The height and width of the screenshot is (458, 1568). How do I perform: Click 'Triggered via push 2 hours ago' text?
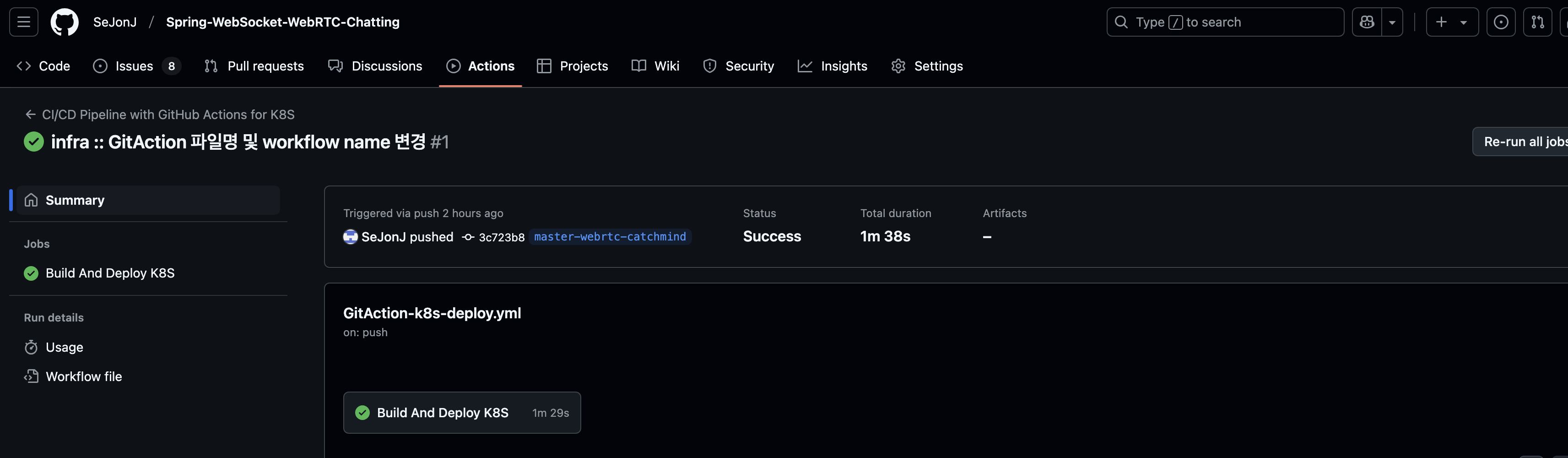[423, 213]
